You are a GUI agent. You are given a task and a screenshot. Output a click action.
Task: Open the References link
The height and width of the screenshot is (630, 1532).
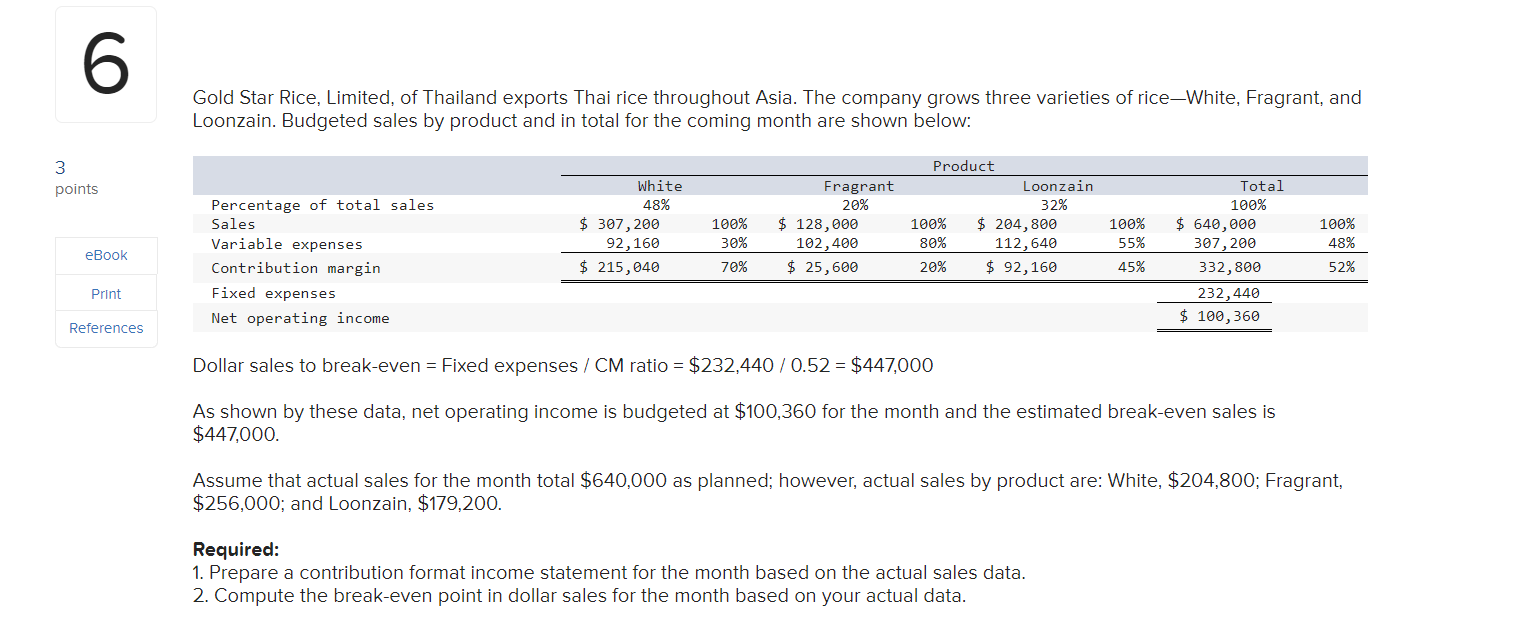pyautogui.click(x=105, y=327)
